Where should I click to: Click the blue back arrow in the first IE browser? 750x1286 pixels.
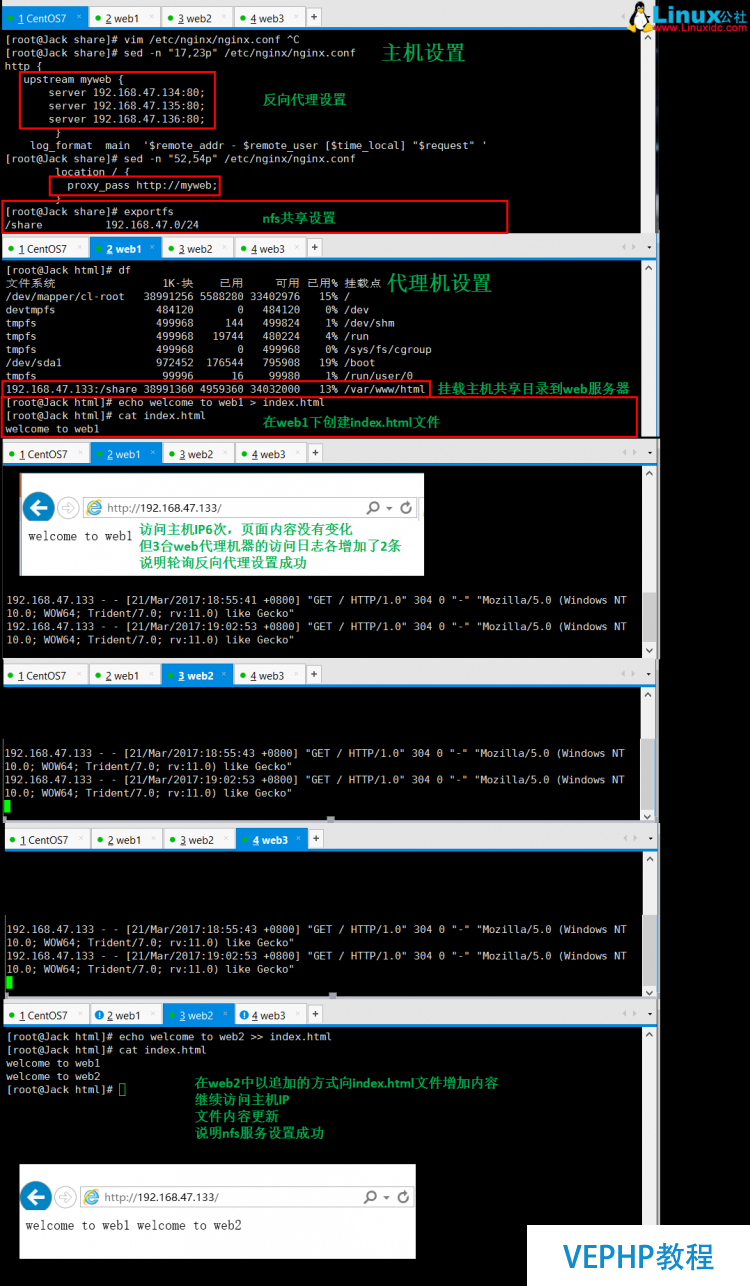(38, 508)
